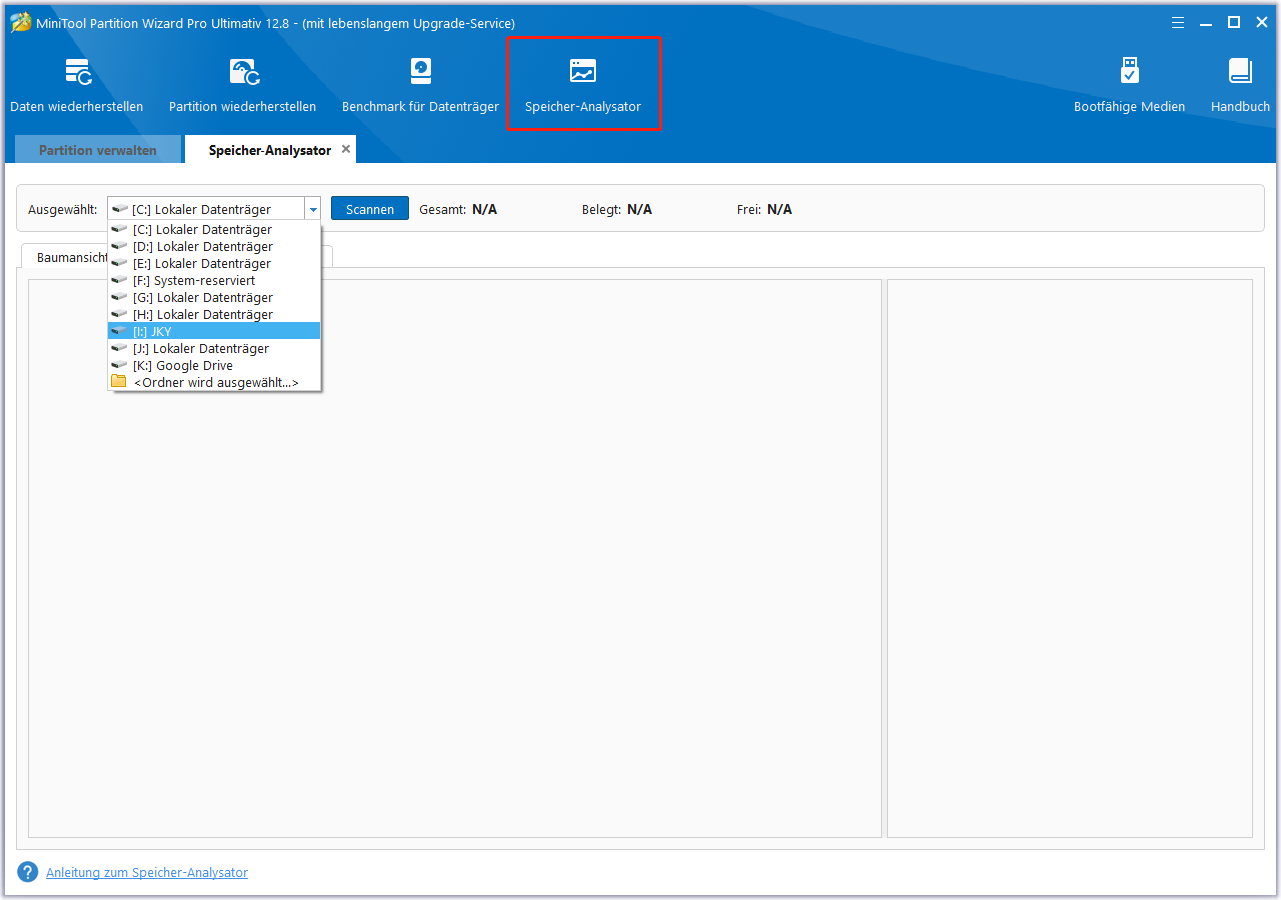Screen dimensions: 1281x900
Task: Click the help question mark icon
Action: (28, 872)
